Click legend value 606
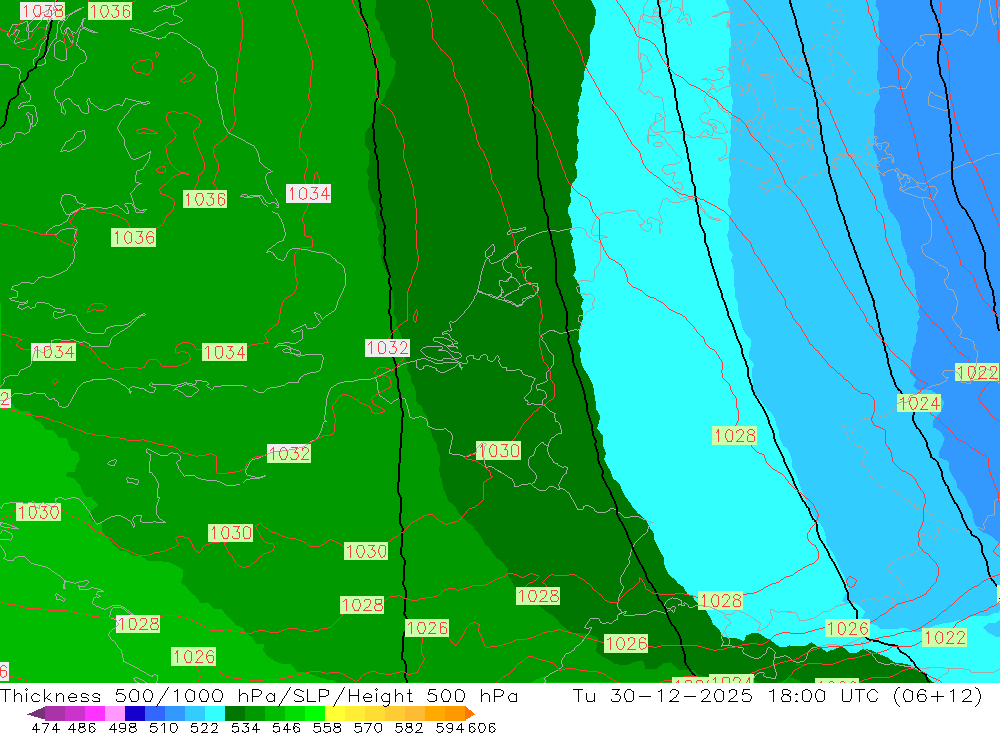 [481, 728]
